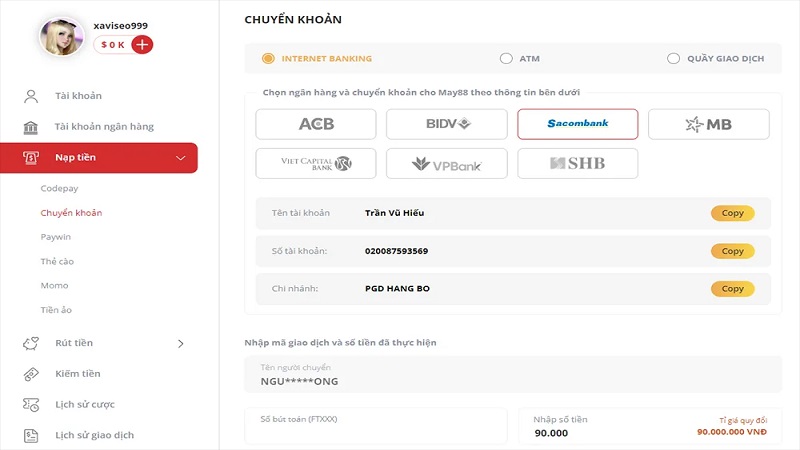Click the red plus deposit icon
The height and width of the screenshot is (450, 800).
pos(142,44)
